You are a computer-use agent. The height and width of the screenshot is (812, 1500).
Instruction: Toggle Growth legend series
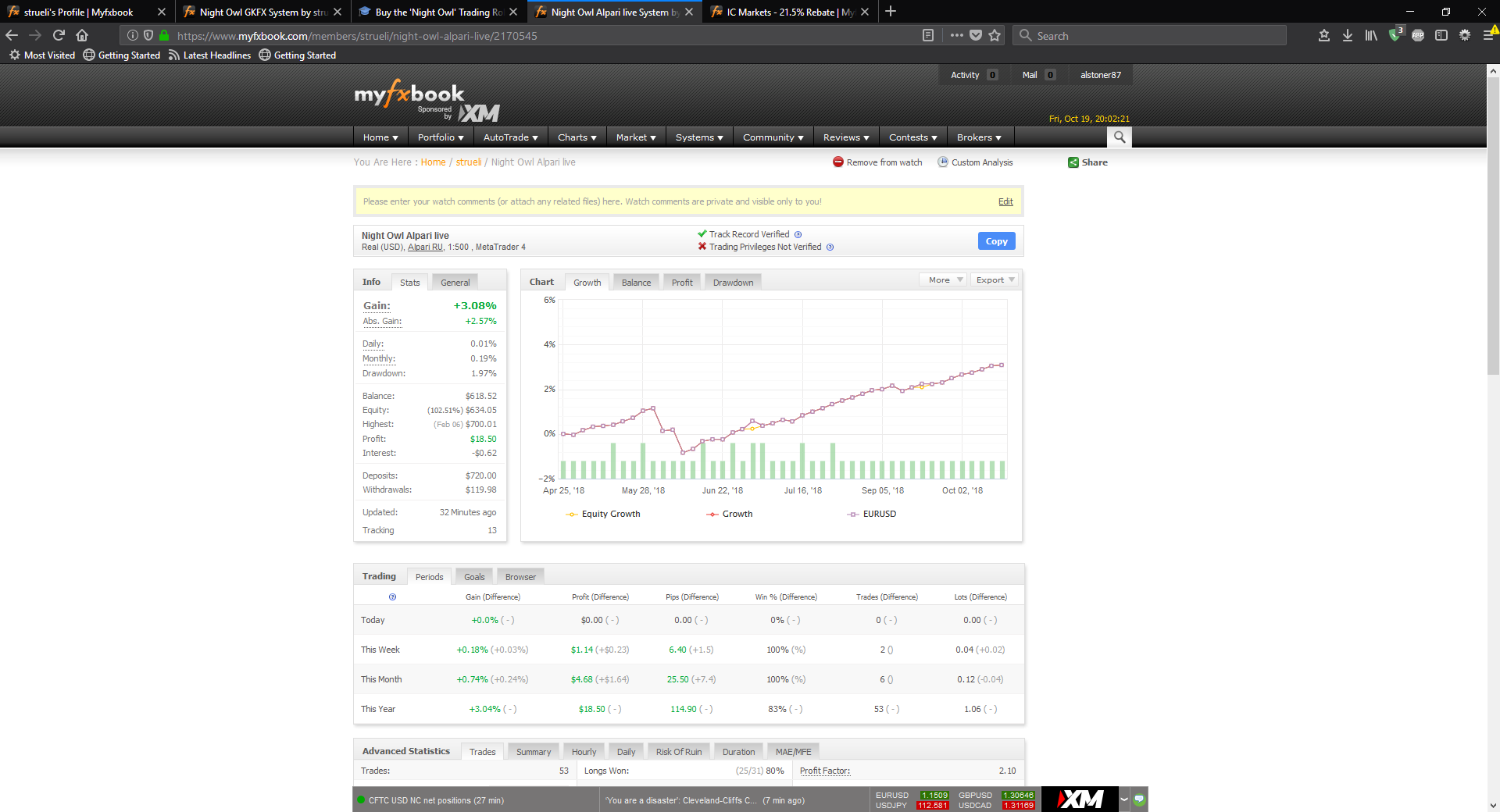pyautogui.click(x=730, y=514)
